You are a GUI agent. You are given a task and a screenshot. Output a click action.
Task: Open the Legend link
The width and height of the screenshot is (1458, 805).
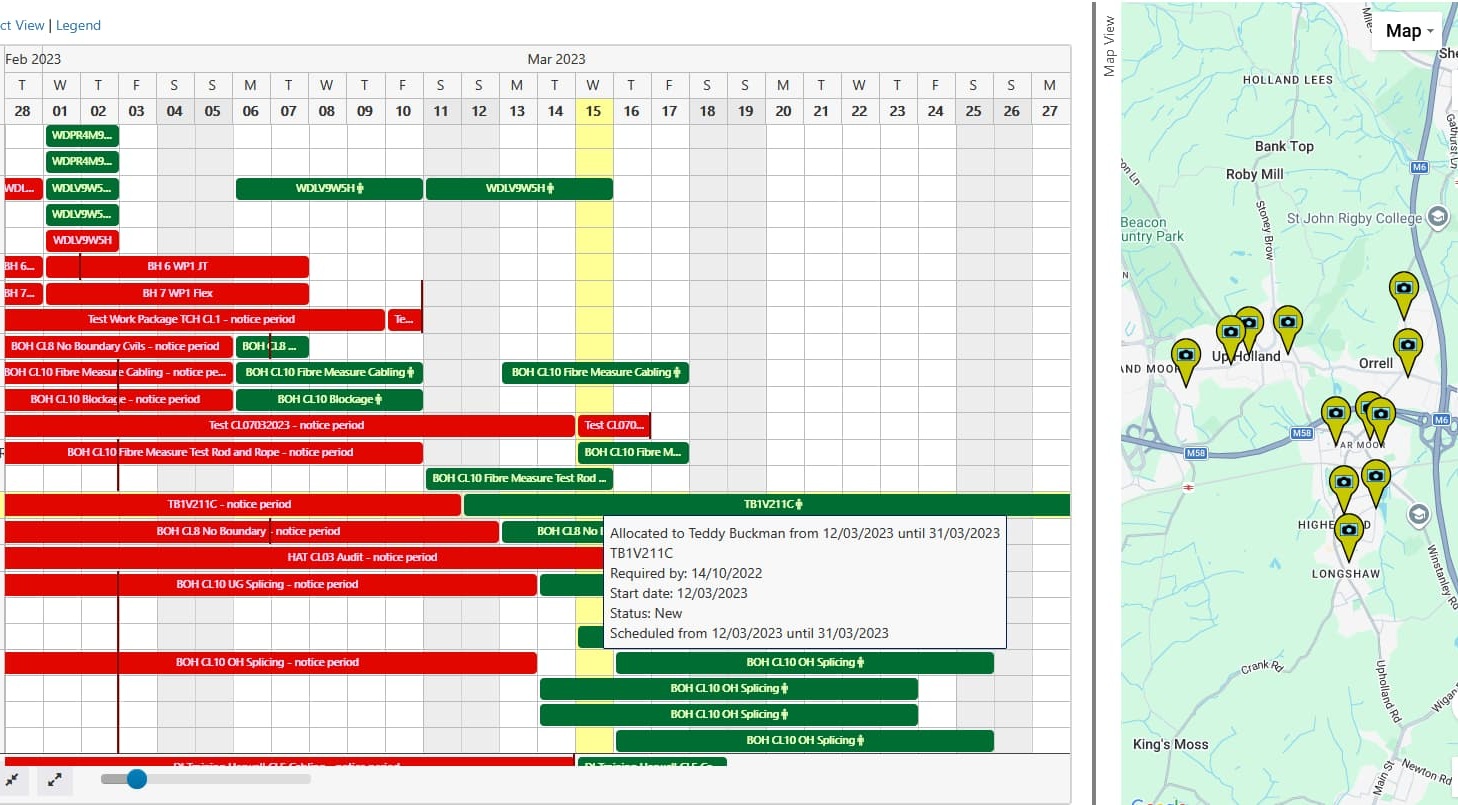(78, 25)
